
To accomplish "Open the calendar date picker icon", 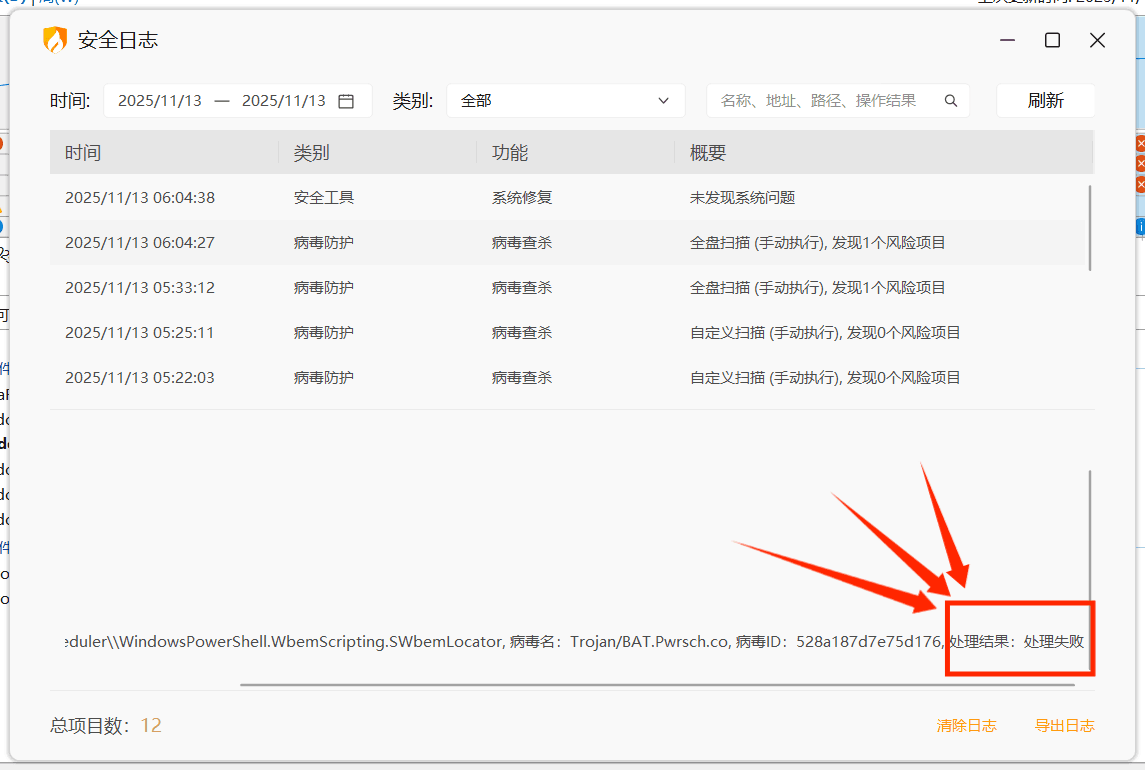I will [346, 101].
